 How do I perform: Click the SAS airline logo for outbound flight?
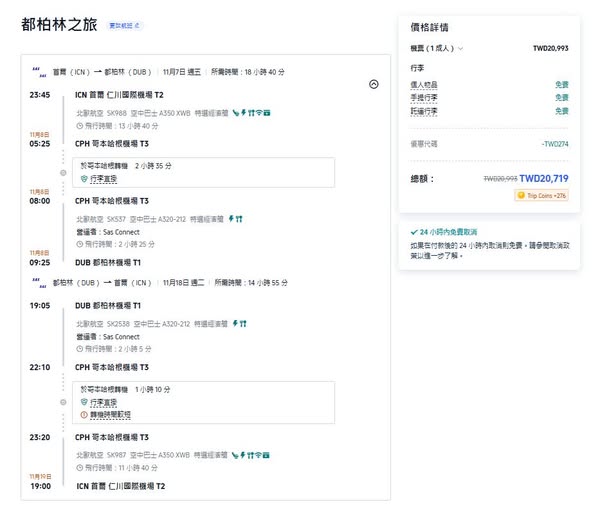click(x=36, y=72)
